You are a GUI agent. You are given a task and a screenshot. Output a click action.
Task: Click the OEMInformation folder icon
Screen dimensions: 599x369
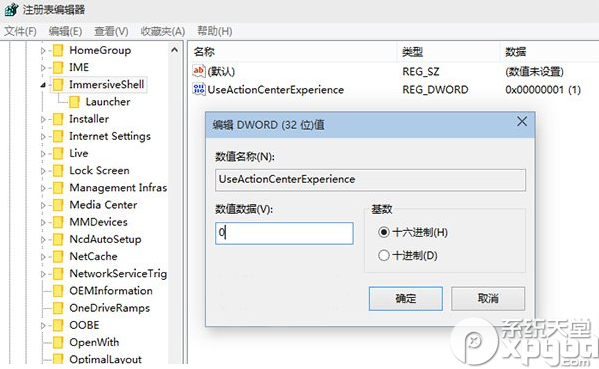tap(58, 291)
